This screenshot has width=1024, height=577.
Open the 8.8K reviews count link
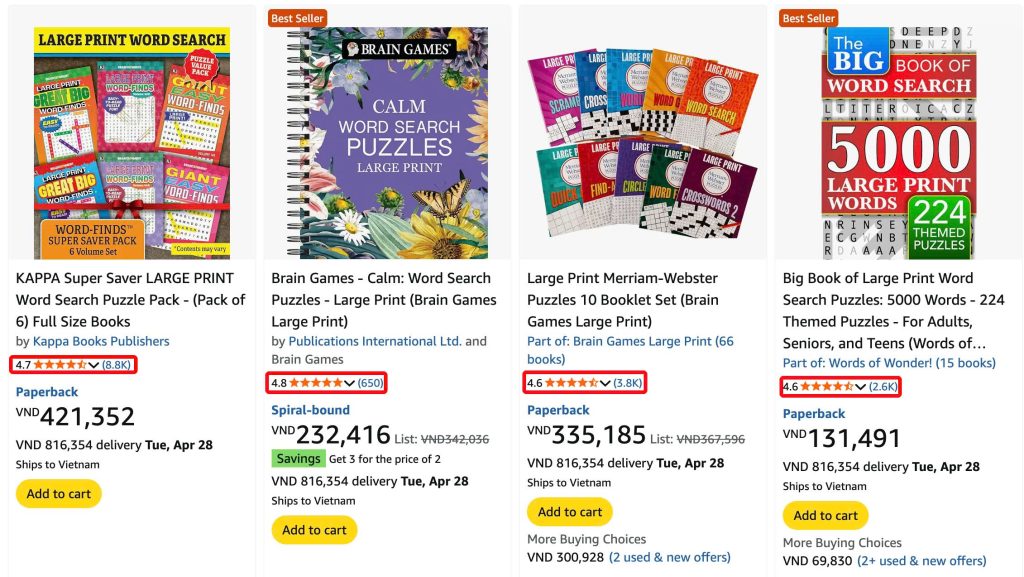click(117, 365)
